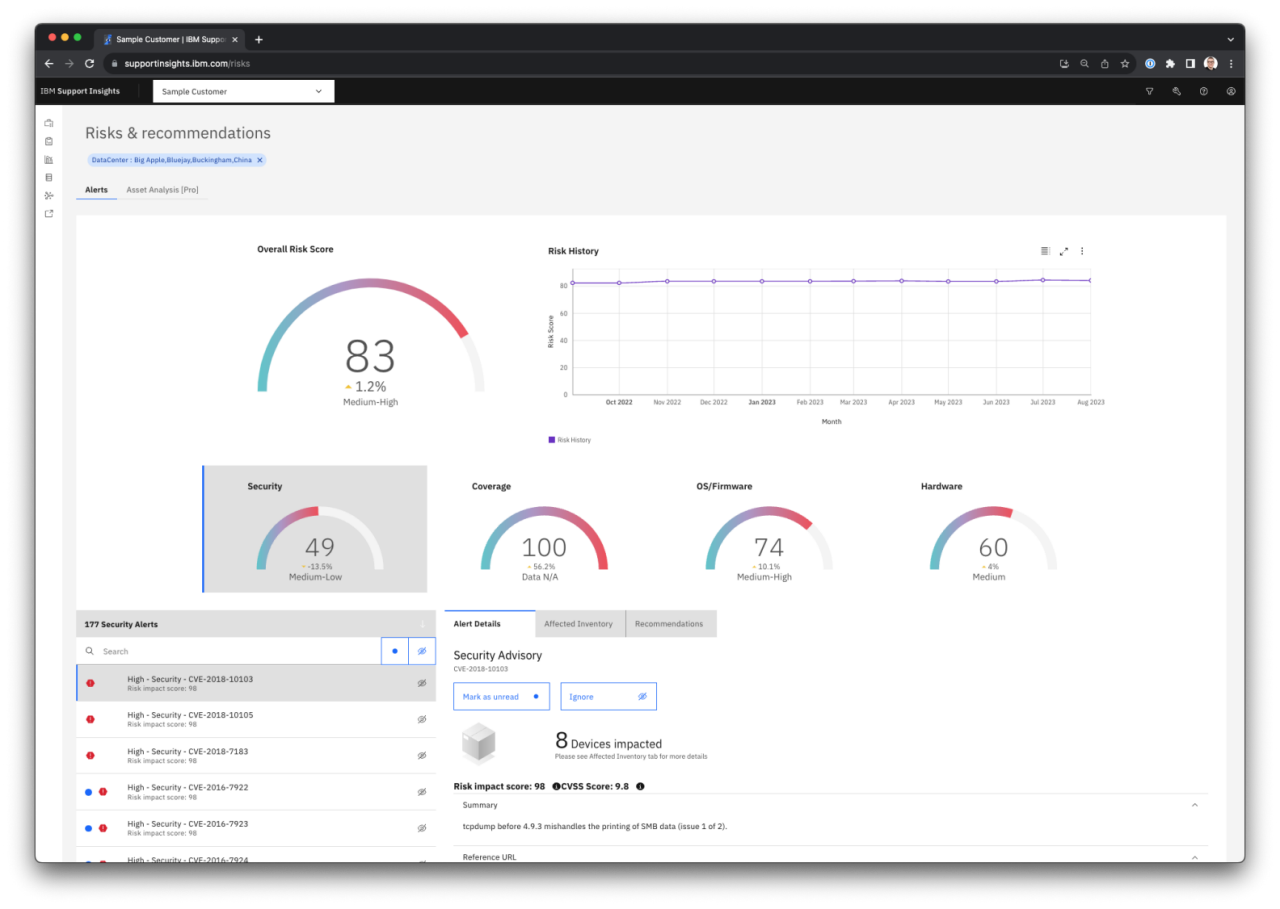Open the user profile icon in the IBM header
This screenshot has width=1280, height=909.
[1231, 91]
